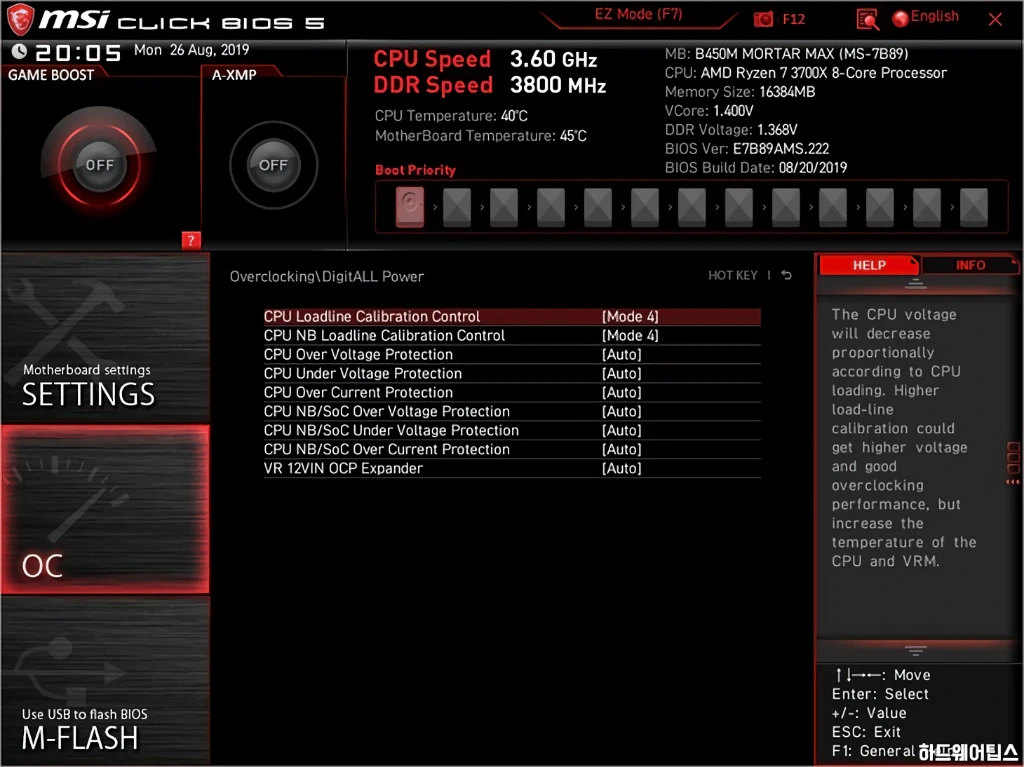The width and height of the screenshot is (1024, 767).
Task: Select the CPU Loadline Calibration Control row label
Action: [x=372, y=316]
